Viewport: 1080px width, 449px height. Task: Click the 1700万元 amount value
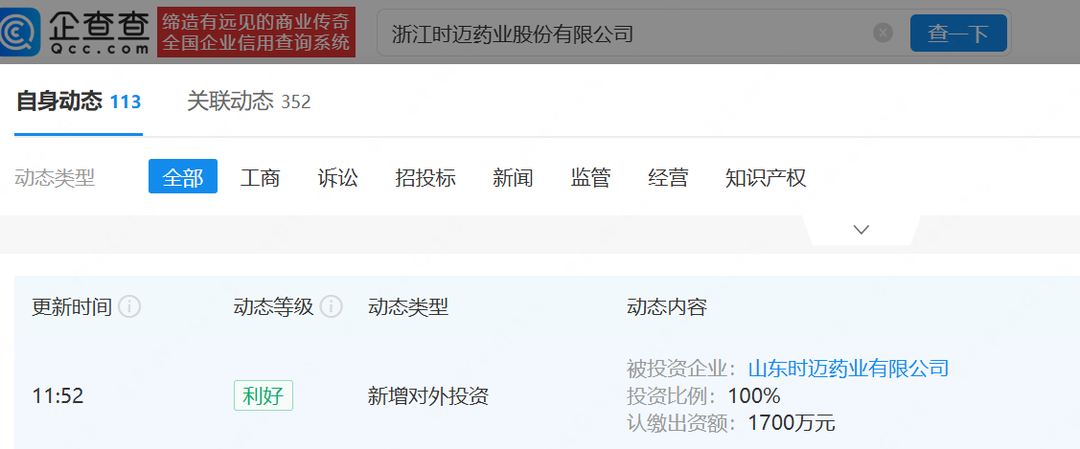pyautogui.click(x=791, y=424)
